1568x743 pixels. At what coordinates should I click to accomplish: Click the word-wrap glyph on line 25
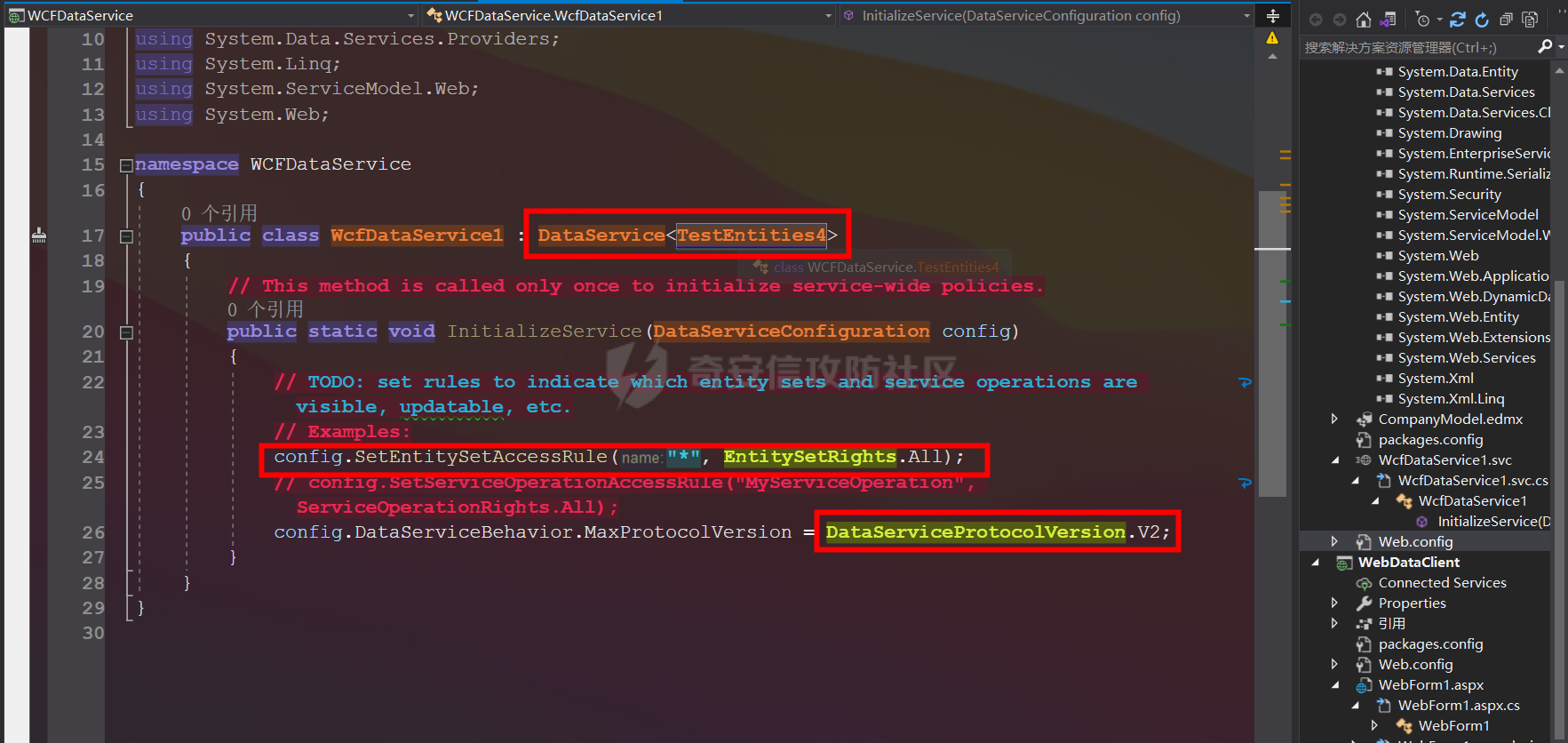coord(1245,483)
